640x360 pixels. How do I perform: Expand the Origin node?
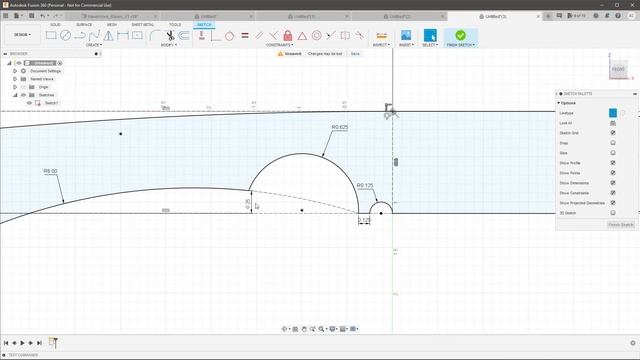click(15, 87)
